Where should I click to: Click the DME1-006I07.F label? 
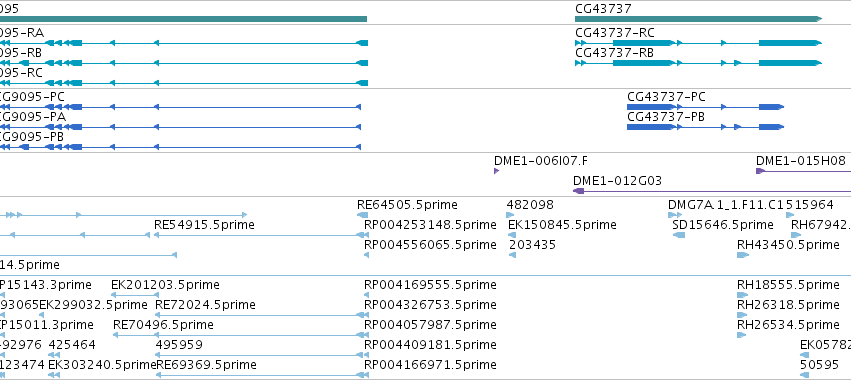pos(541,161)
